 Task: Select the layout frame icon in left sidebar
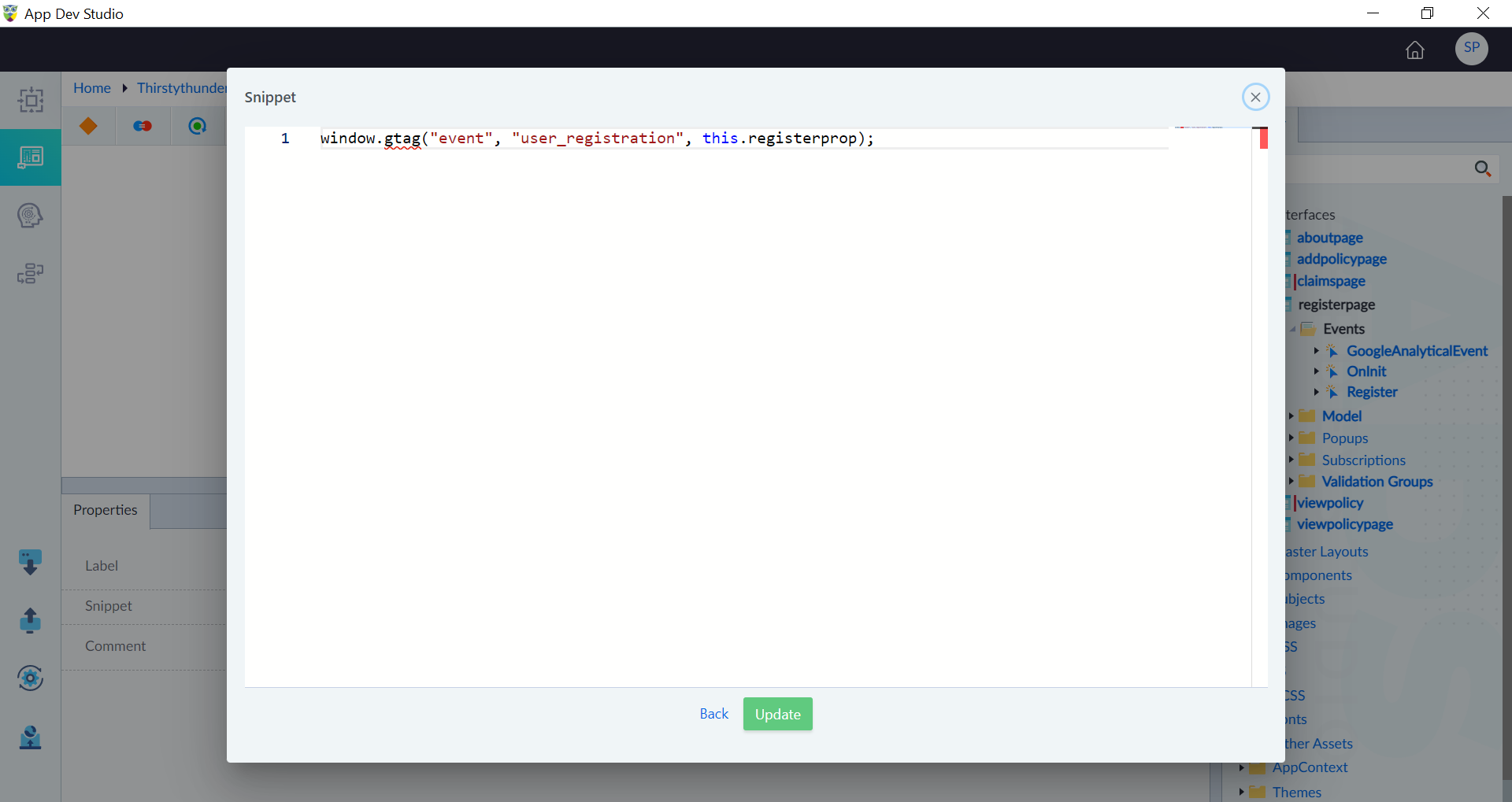31,100
